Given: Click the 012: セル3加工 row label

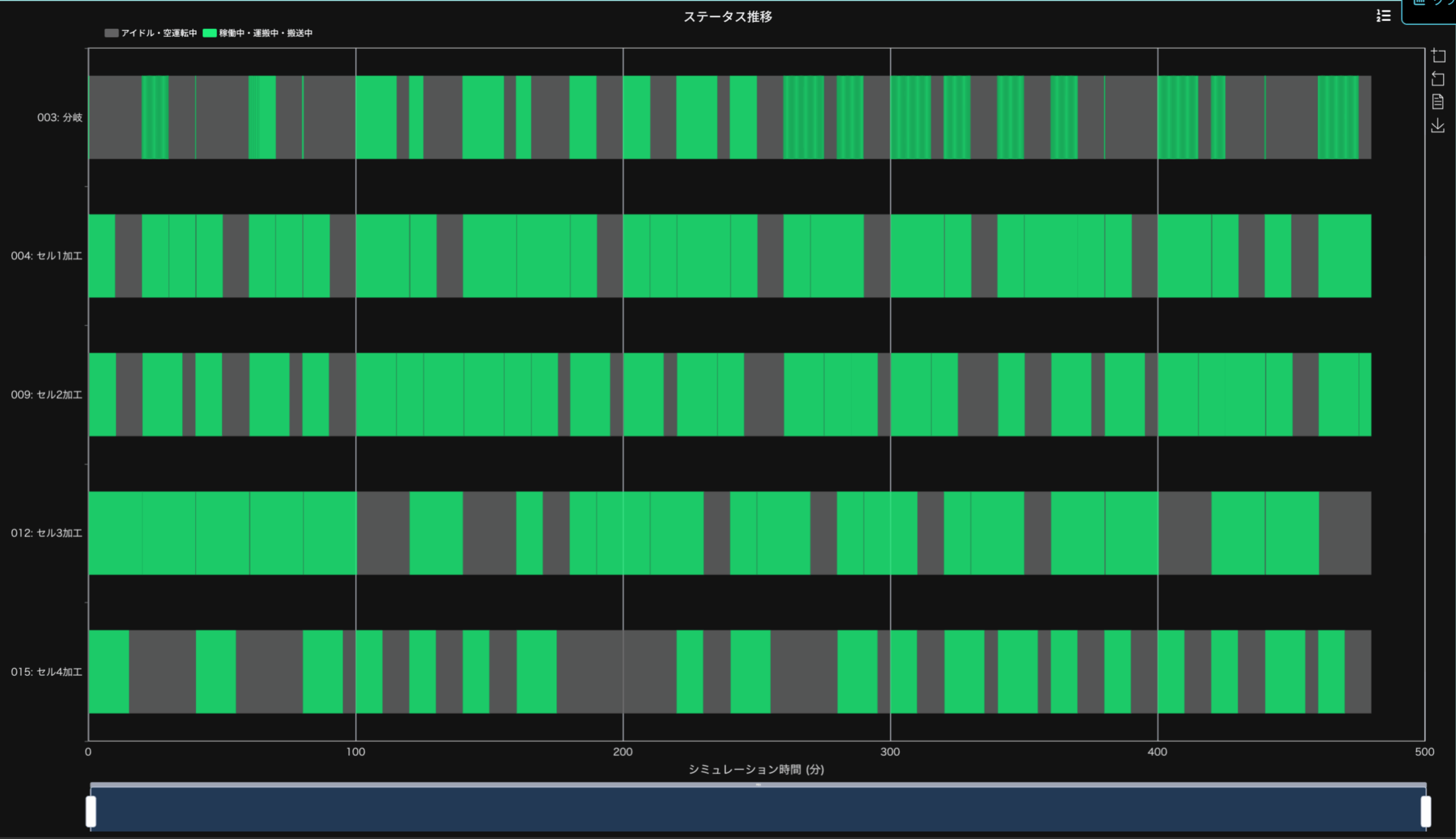Looking at the screenshot, I should tap(47, 533).
